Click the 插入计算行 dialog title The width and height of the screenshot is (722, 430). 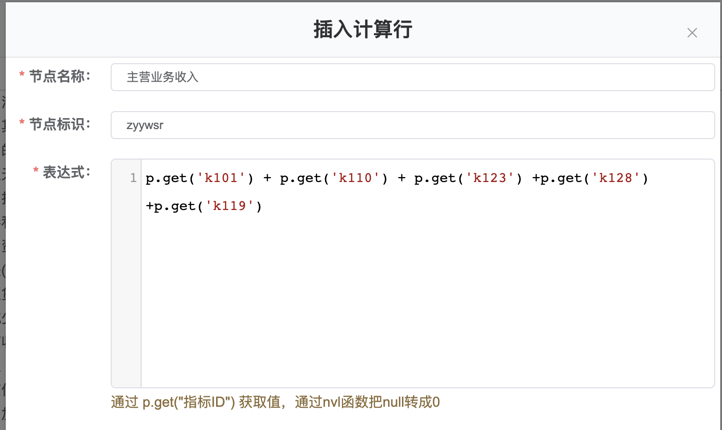[x=362, y=30]
